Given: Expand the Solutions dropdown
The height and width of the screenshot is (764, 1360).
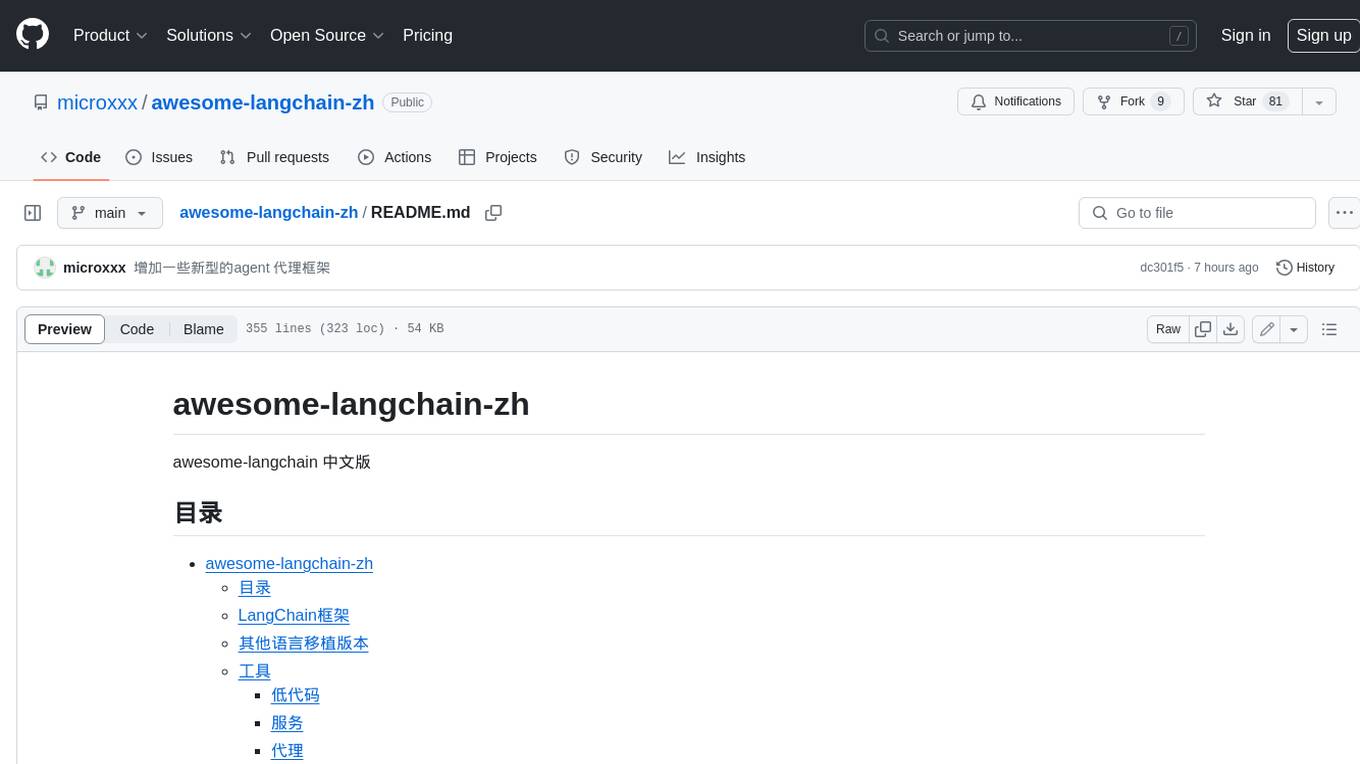Looking at the screenshot, I should coord(209,35).
